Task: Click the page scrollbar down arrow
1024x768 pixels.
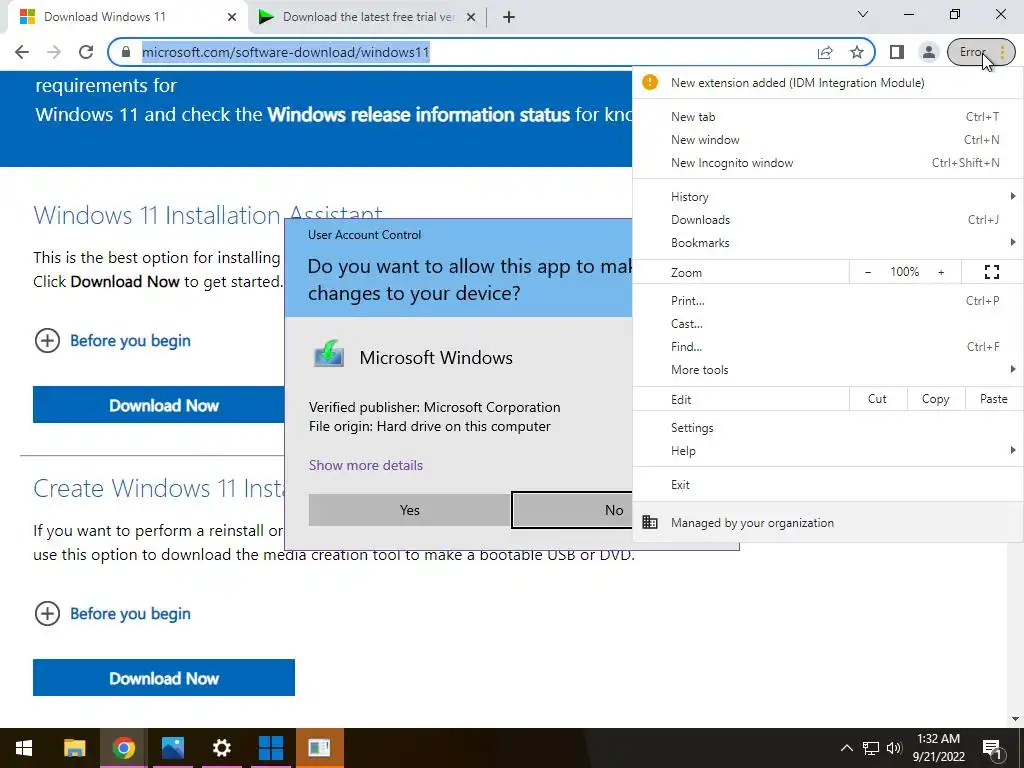Action: (x=1015, y=719)
